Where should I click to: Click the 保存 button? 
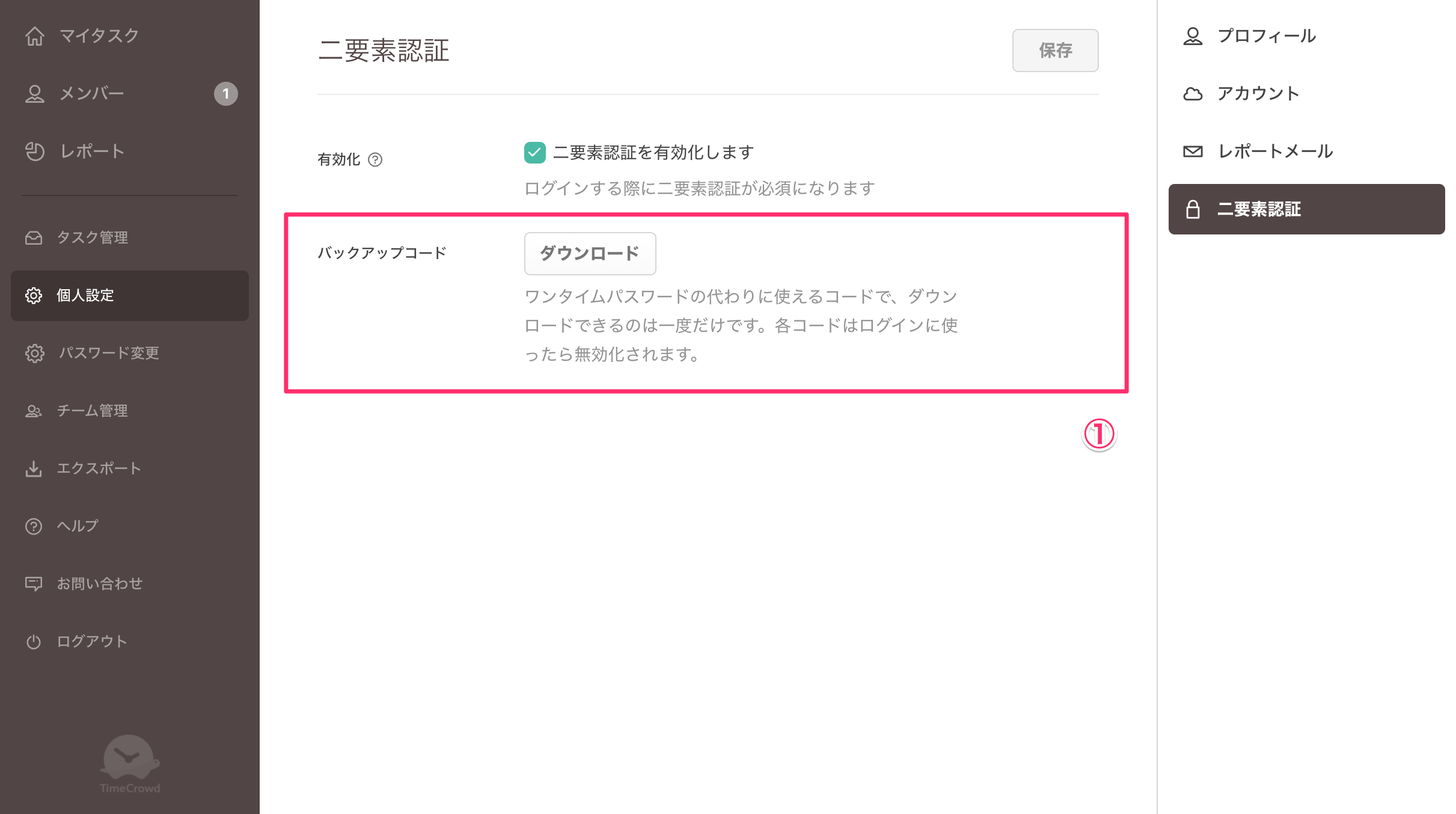coord(1055,50)
